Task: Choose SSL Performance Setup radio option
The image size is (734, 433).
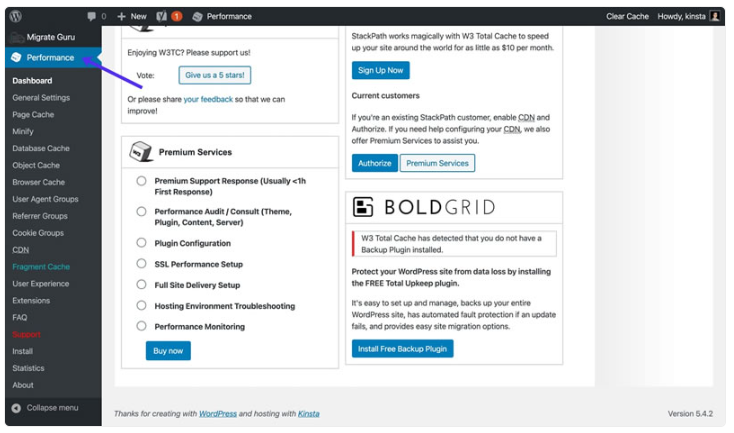Action: coord(141,264)
